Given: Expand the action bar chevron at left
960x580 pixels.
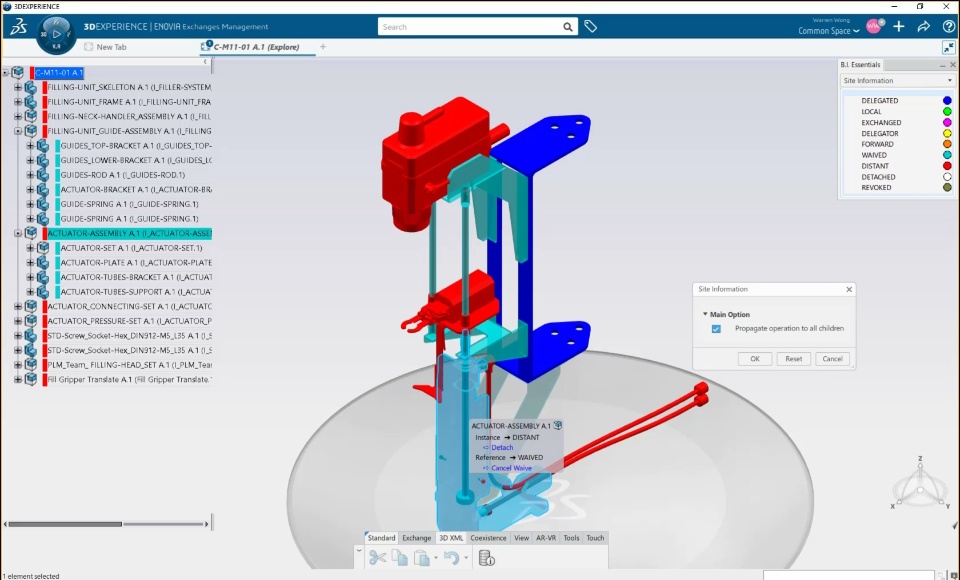Looking at the screenshot, I should [x=359, y=551].
